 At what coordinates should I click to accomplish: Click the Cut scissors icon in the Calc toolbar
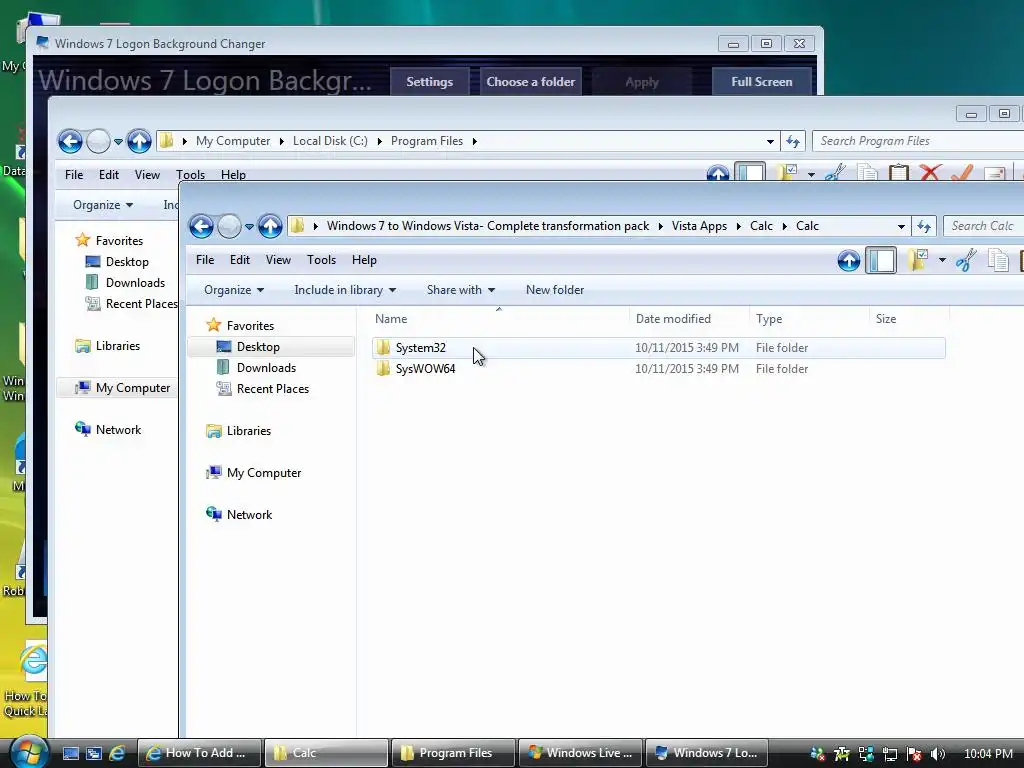point(966,261)
